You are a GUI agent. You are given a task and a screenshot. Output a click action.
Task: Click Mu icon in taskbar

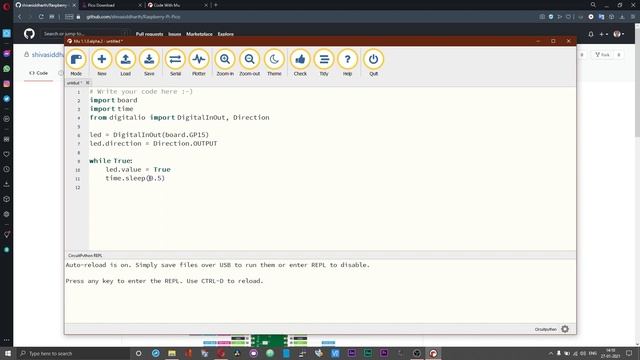pyautogui.click(x=433, y=353)
